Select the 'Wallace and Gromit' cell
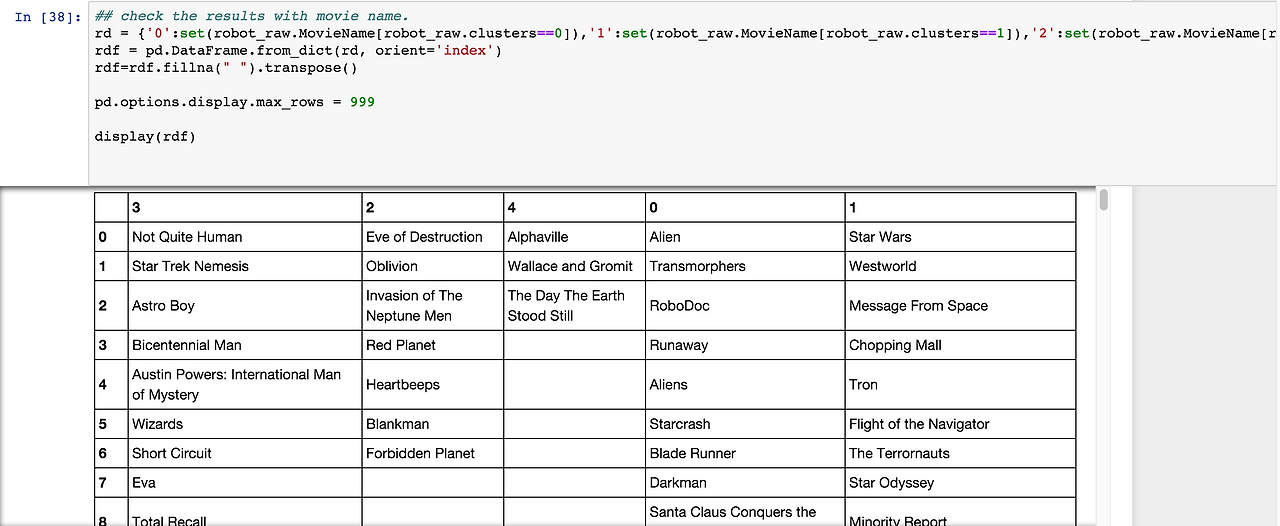Screen dimensions: 1280x526 click(575, 266)
